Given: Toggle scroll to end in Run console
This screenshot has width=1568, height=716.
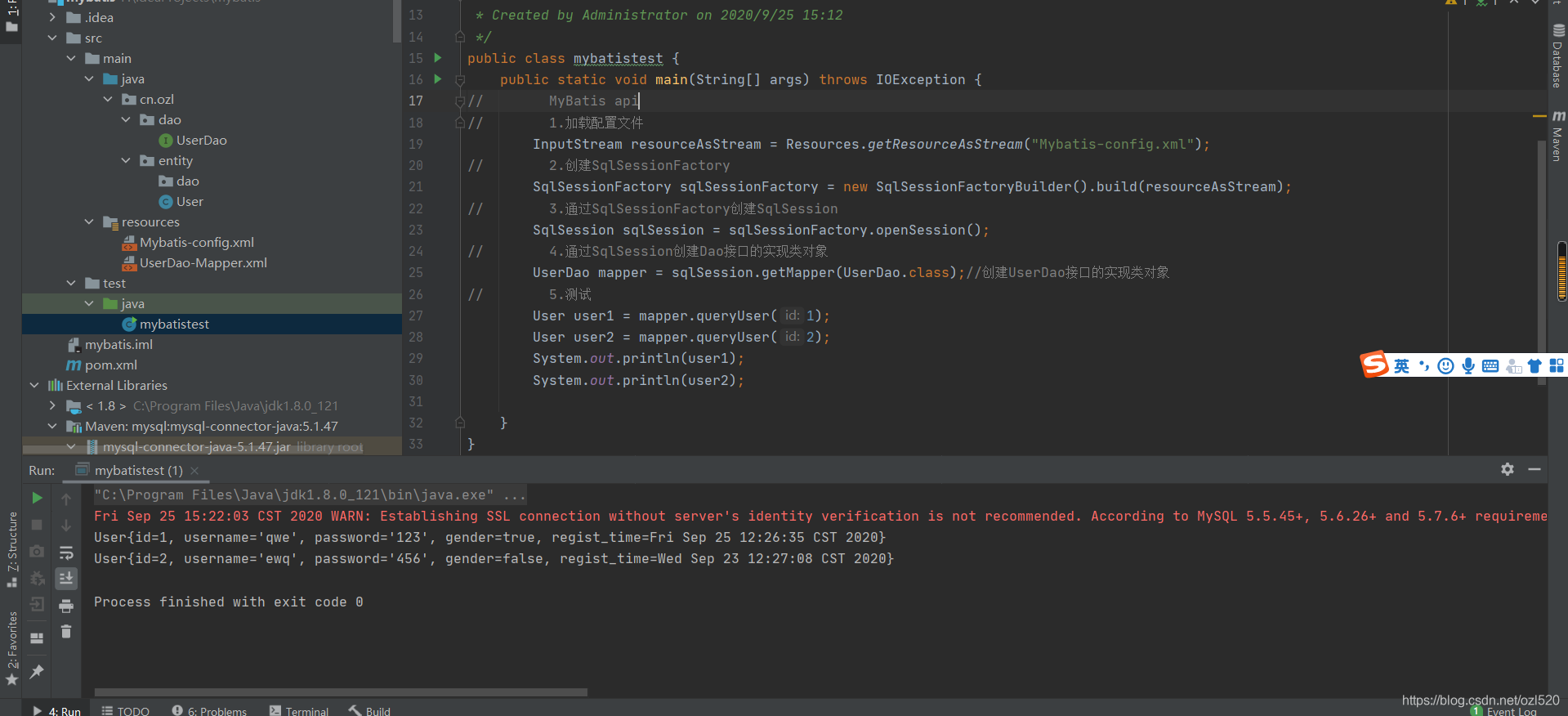Looking at the screenshot, I should coord(66,579).
